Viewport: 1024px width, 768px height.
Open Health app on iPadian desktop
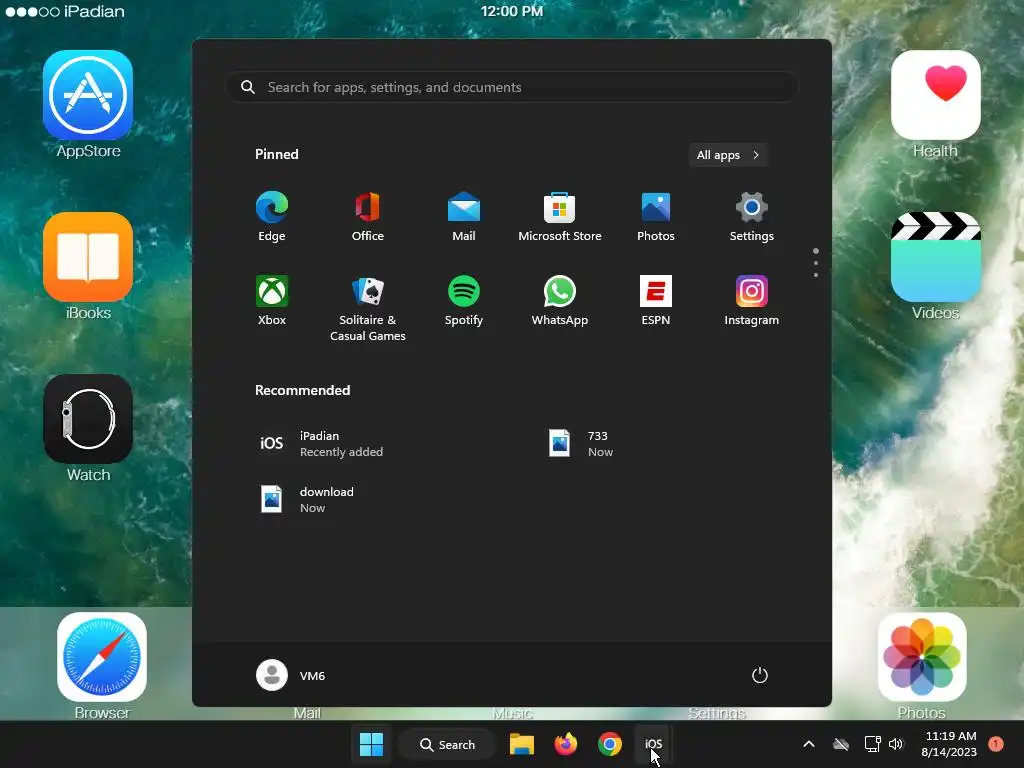[936, 104]
